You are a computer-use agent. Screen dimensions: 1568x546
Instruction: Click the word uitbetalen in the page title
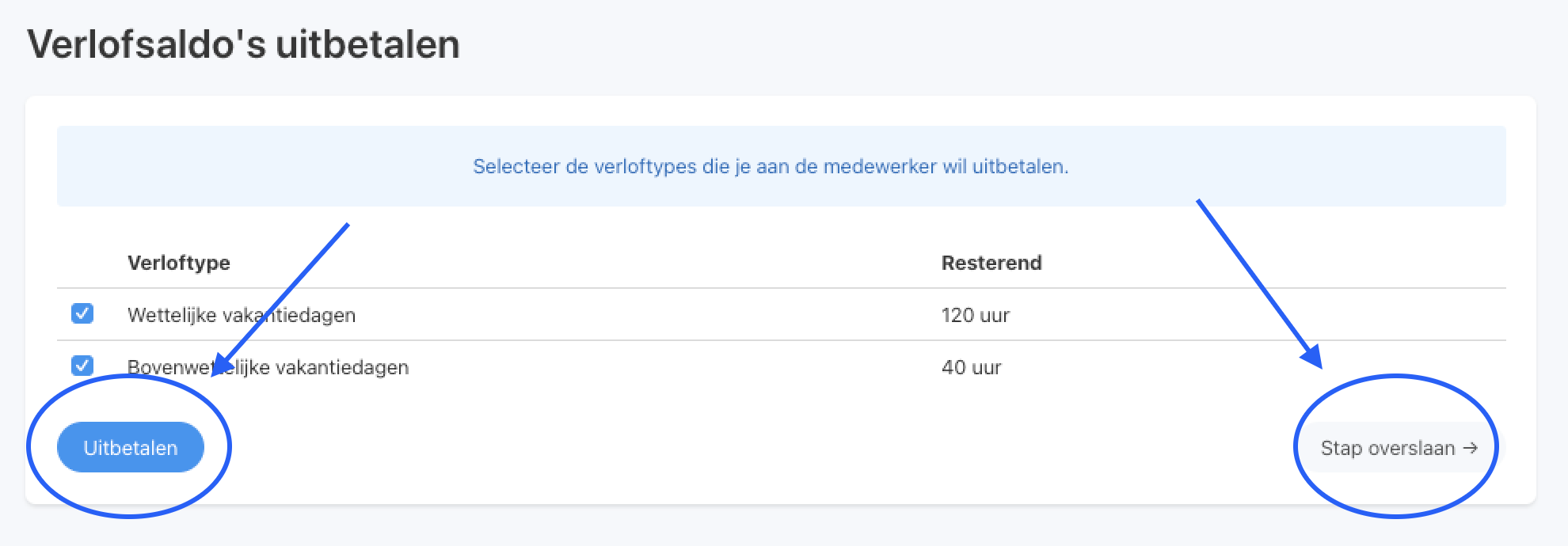367,44
